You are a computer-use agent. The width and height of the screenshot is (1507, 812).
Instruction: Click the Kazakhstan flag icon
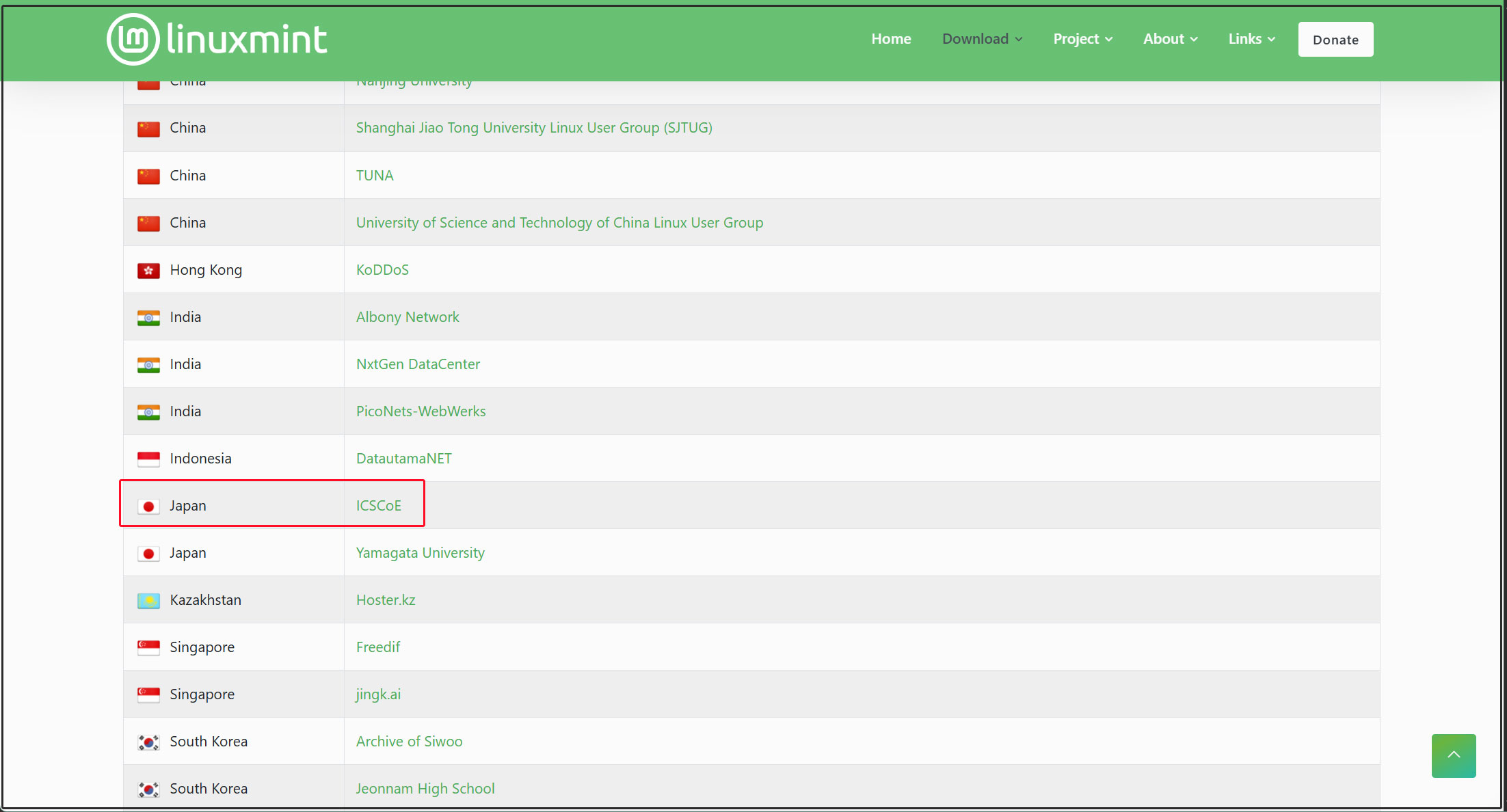tap(148, 601)
